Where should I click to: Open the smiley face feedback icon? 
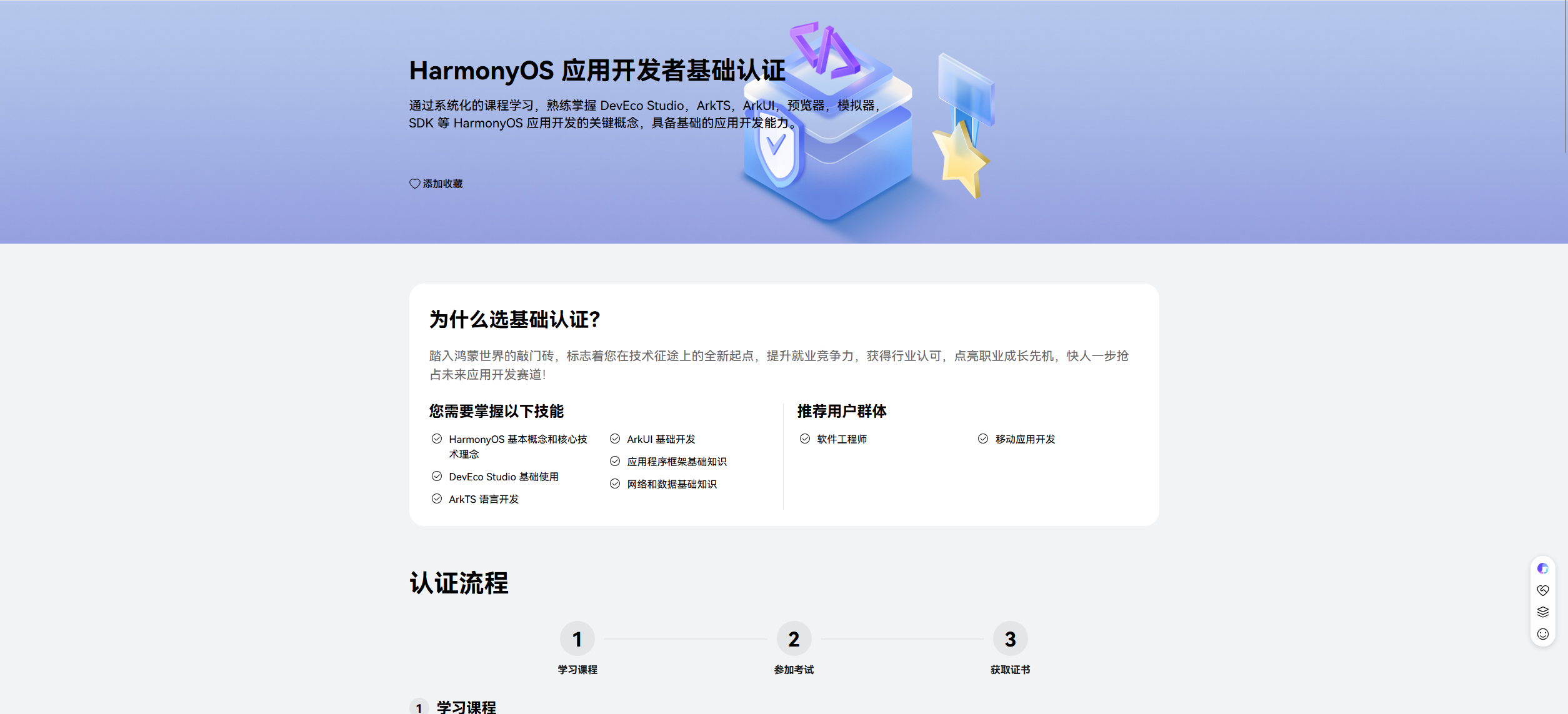point(1542,634)
